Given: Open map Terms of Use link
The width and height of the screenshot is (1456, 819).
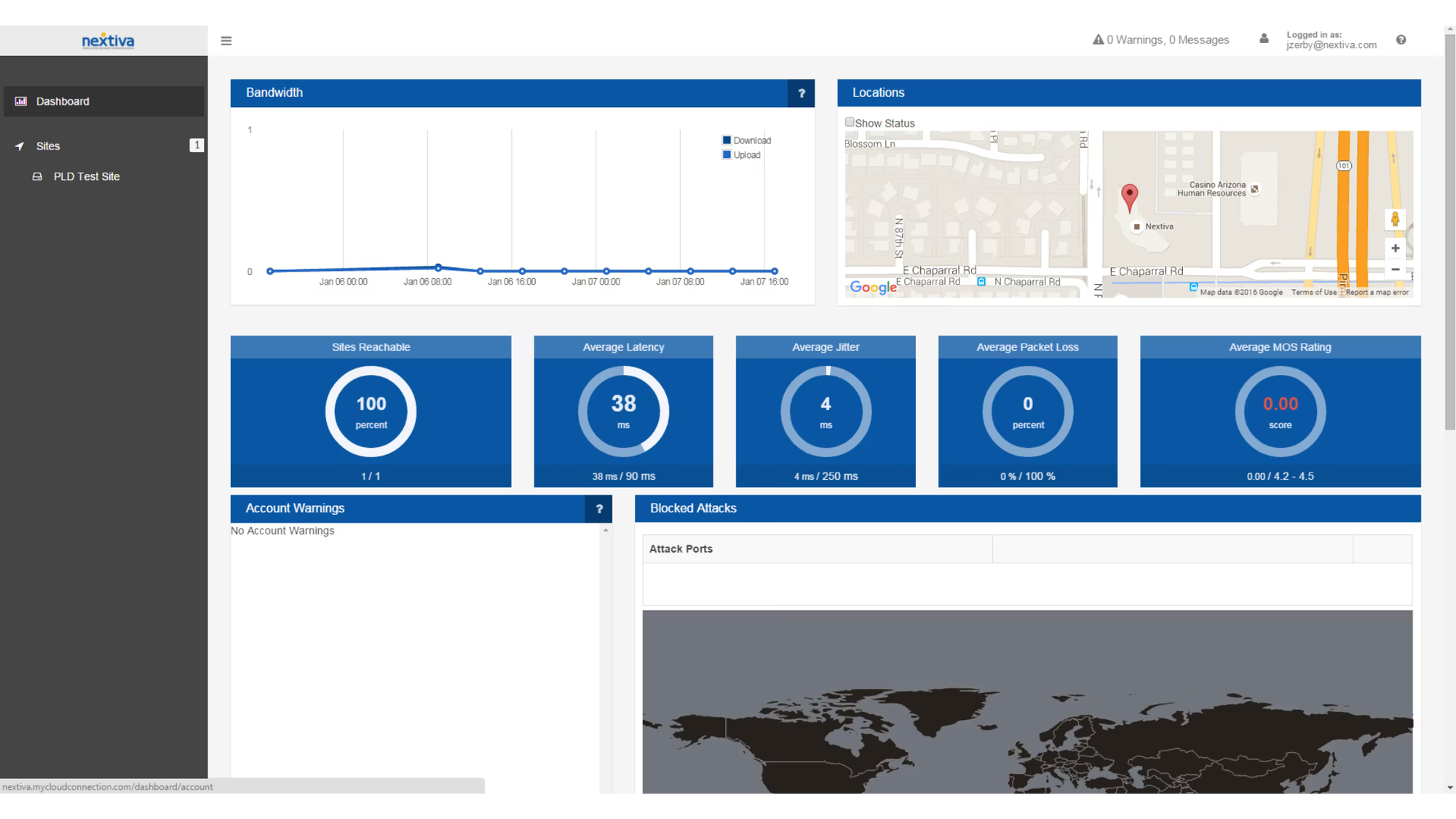Looking at the screenshot, I should [1314, 293].
